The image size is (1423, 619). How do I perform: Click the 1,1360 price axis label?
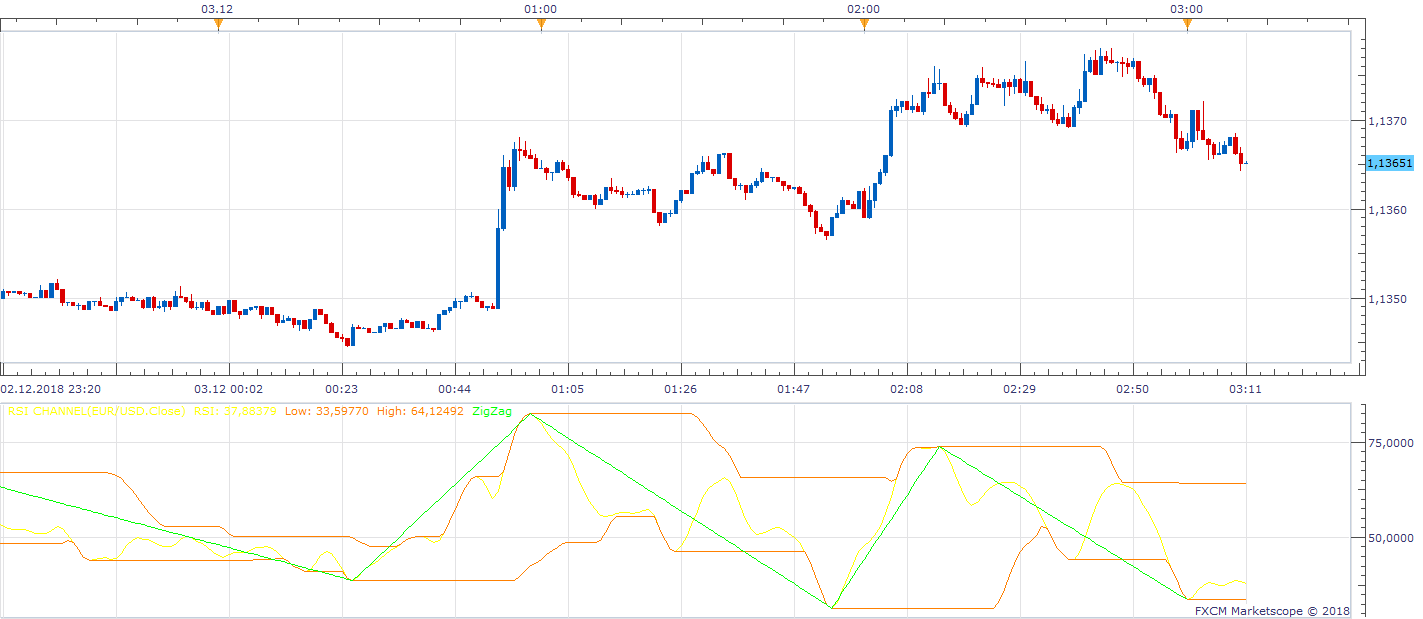tap(1387, 210)
